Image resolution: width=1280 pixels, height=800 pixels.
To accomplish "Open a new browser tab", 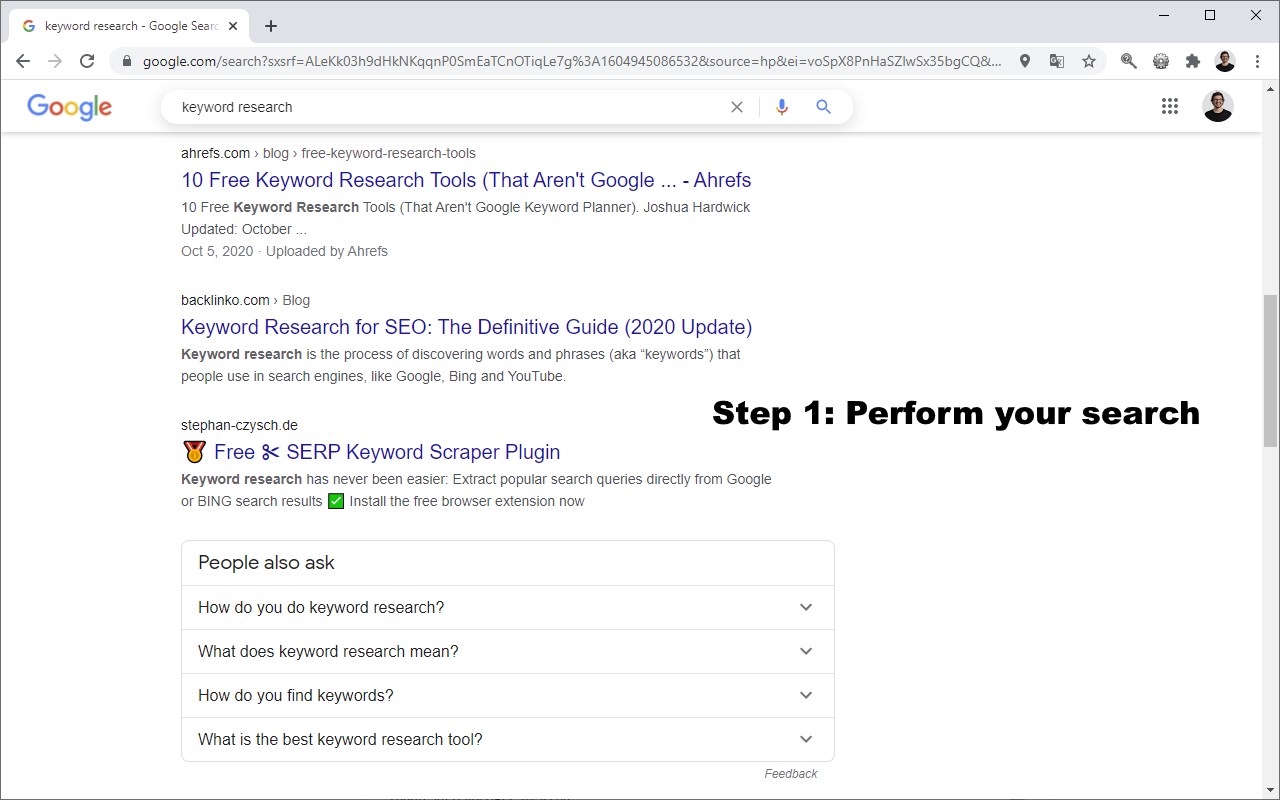I will point(271,26).
